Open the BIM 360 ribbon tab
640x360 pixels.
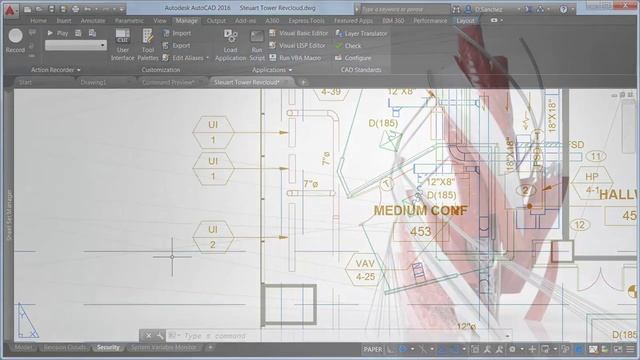click(x=393, y=20)
